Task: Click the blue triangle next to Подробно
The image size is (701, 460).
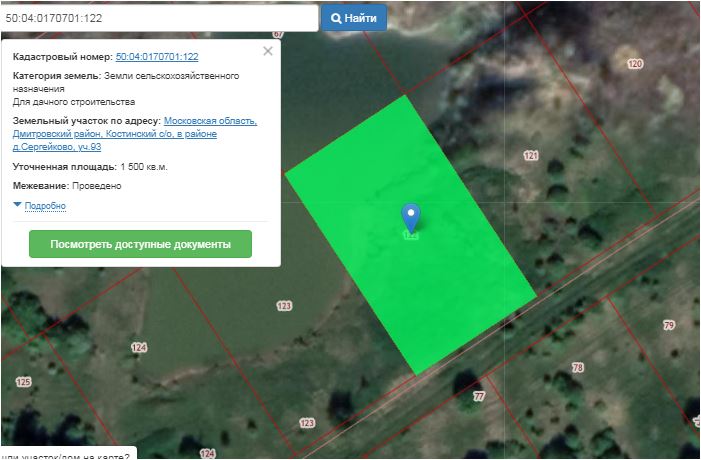Action: pos(17,205)
